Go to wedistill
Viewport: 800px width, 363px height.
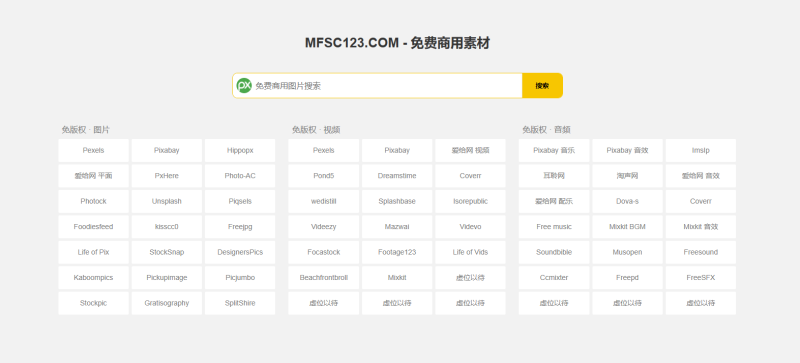click(x=323, y=202)
